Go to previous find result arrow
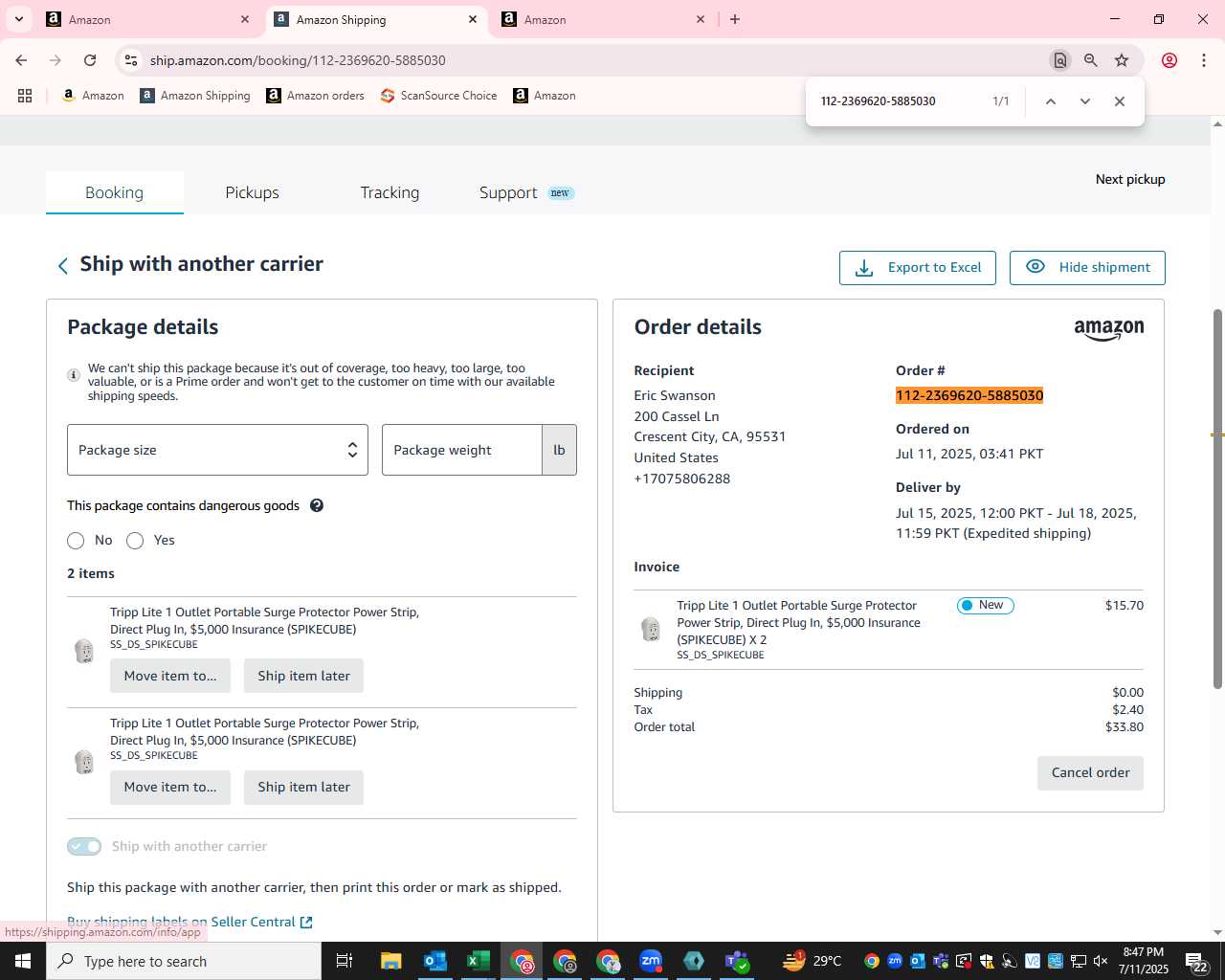The width and height of the screenshot is (1225, 980). [x=1050, y=101]
